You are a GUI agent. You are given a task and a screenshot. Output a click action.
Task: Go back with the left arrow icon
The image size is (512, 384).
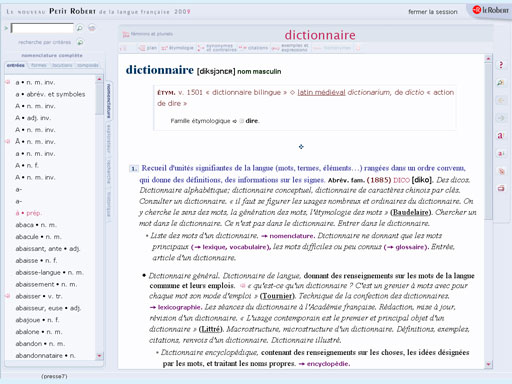[501, 100]
